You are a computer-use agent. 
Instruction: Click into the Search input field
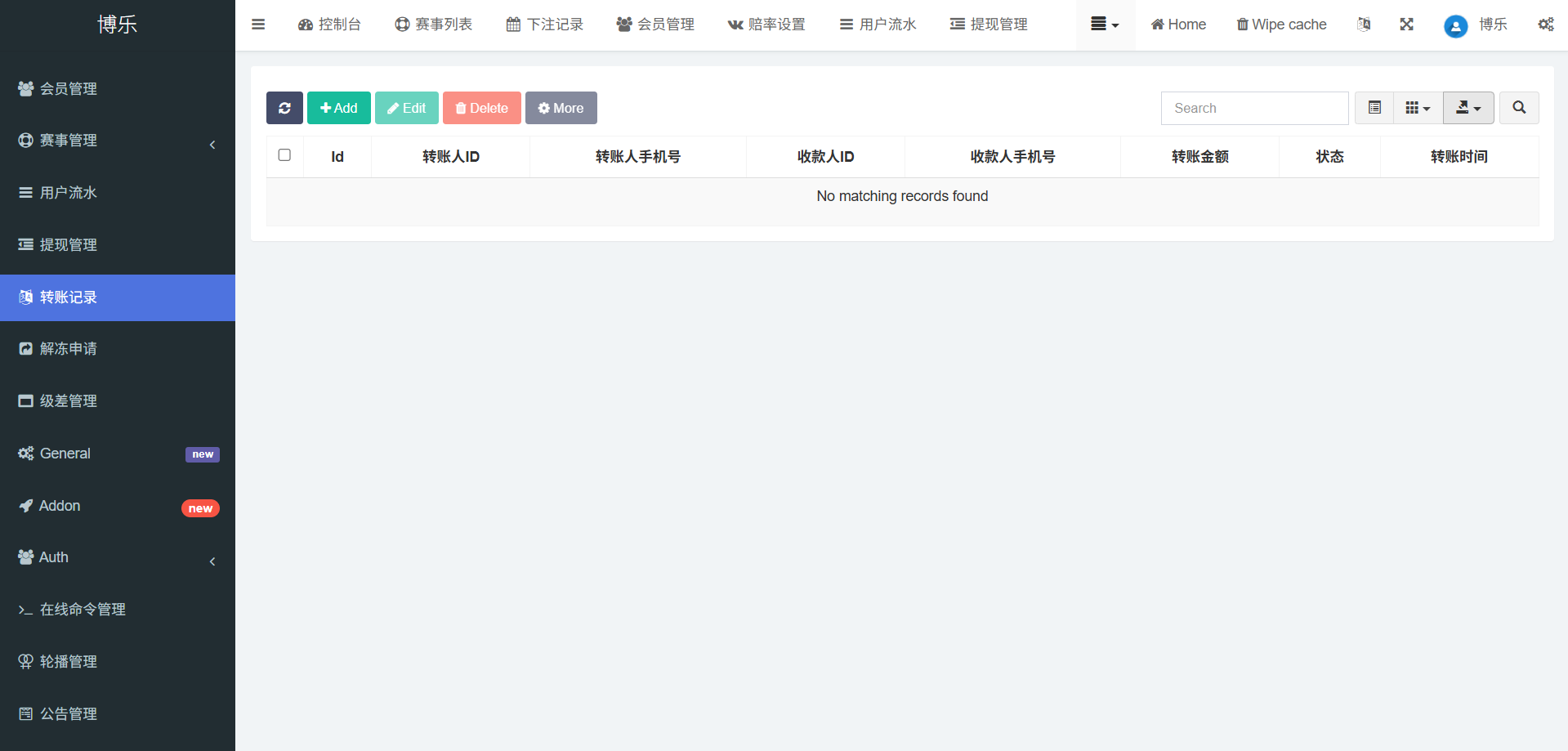[x=1254, y=108]
